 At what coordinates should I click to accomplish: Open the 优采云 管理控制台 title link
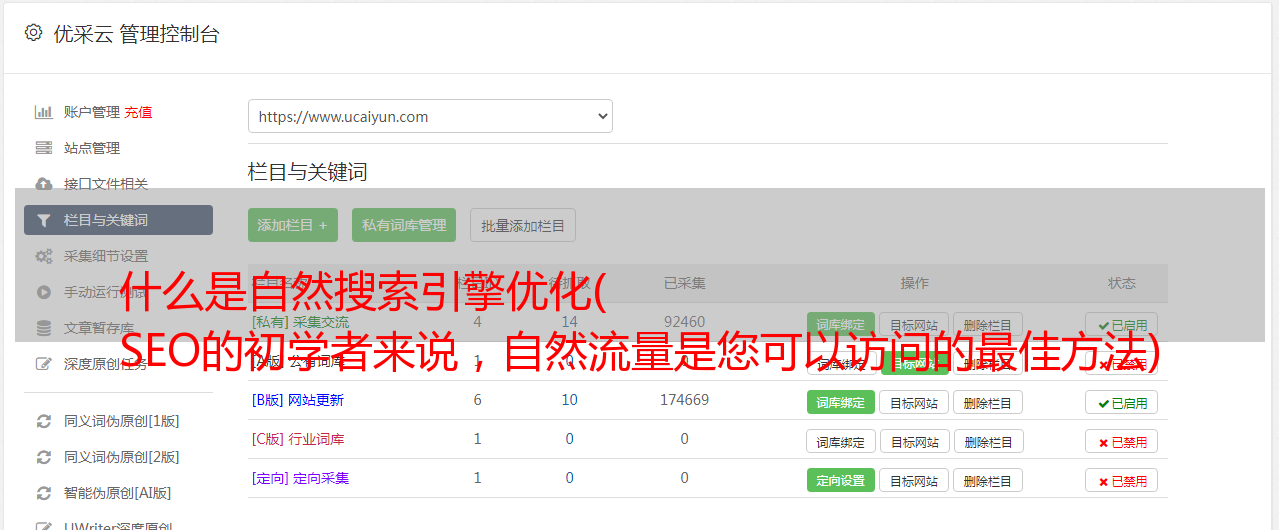pos(136,34)
